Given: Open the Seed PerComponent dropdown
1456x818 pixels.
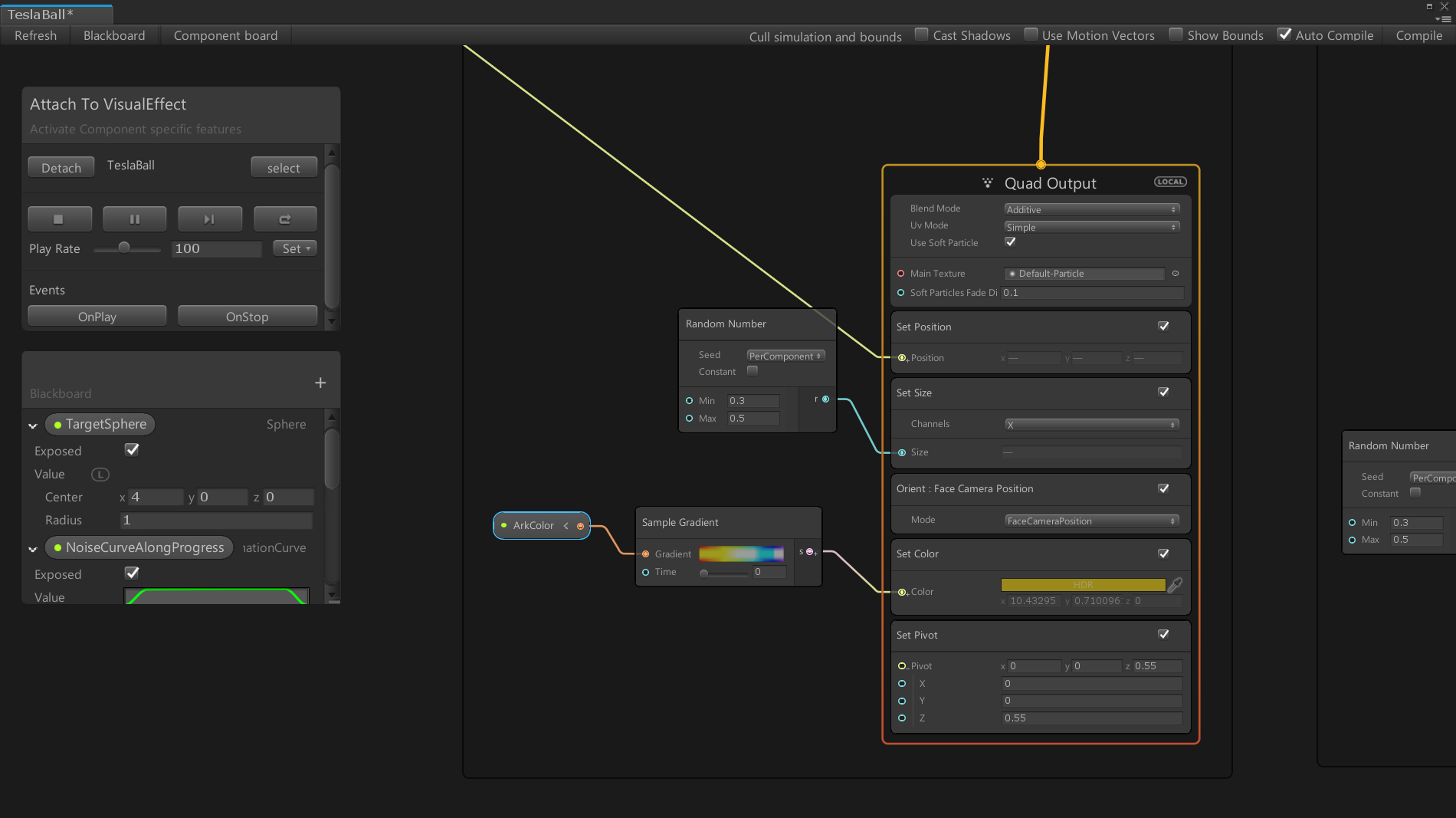Looking at the screenshot, I should pos(785,356).
